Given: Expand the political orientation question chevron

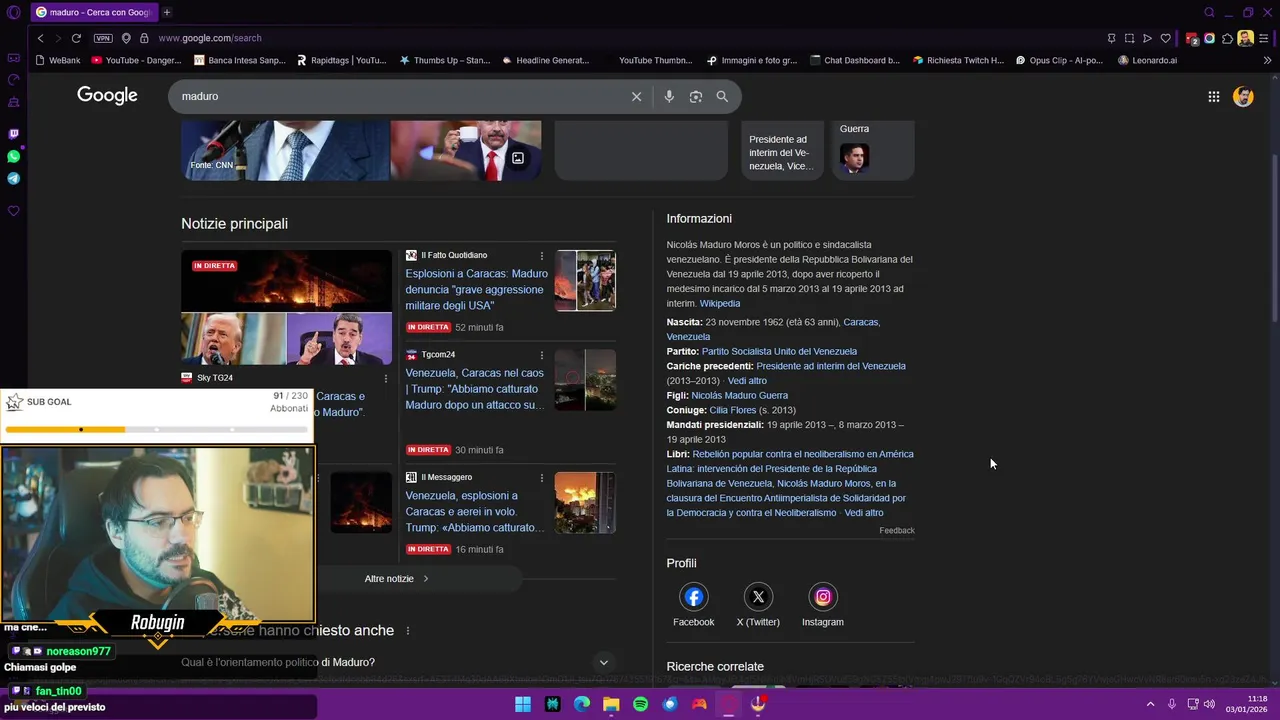Looking at the screenshot, I should click(x=603, y=662).
